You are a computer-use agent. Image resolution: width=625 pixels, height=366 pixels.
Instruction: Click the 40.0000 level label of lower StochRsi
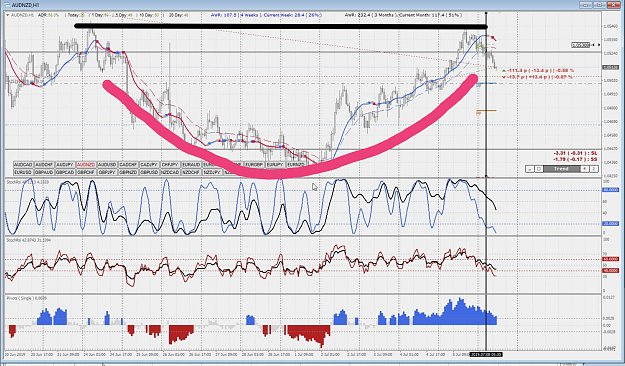click(x=611, y=270)
